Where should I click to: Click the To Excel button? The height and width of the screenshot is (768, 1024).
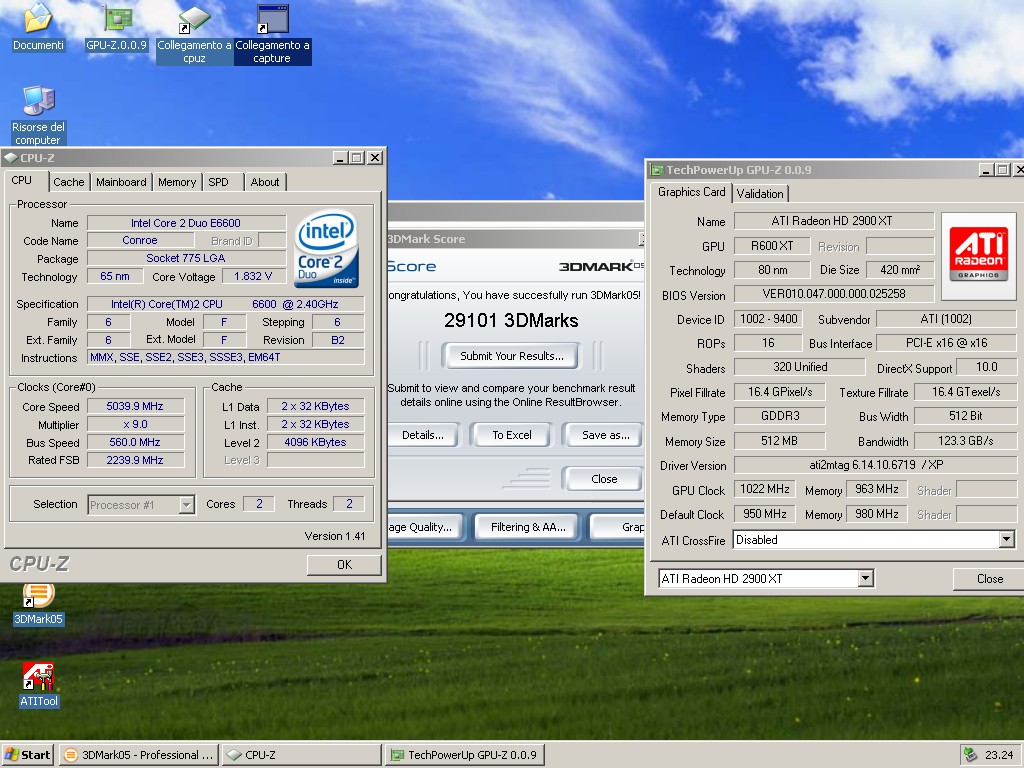[511, 435]
